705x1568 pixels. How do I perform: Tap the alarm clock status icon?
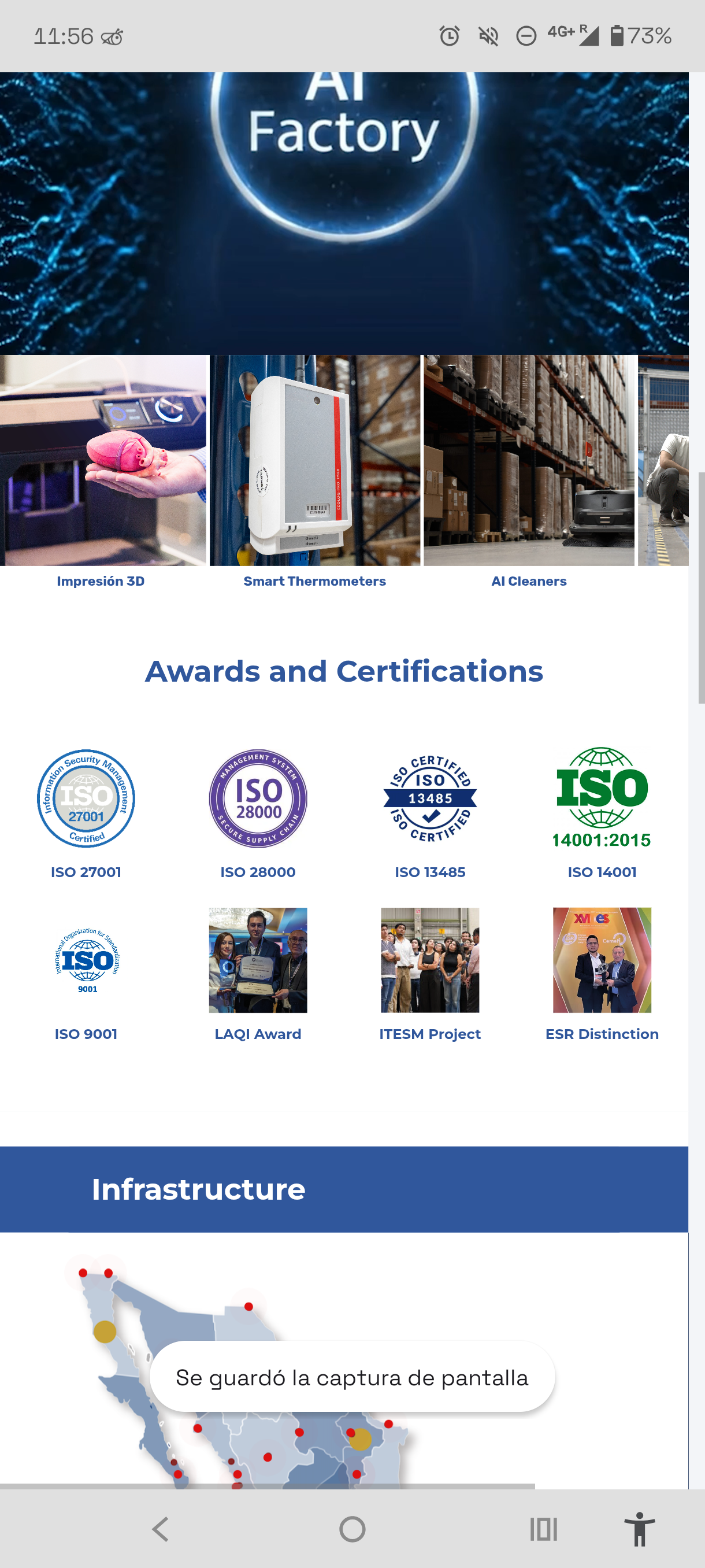[x=450, y=36]
